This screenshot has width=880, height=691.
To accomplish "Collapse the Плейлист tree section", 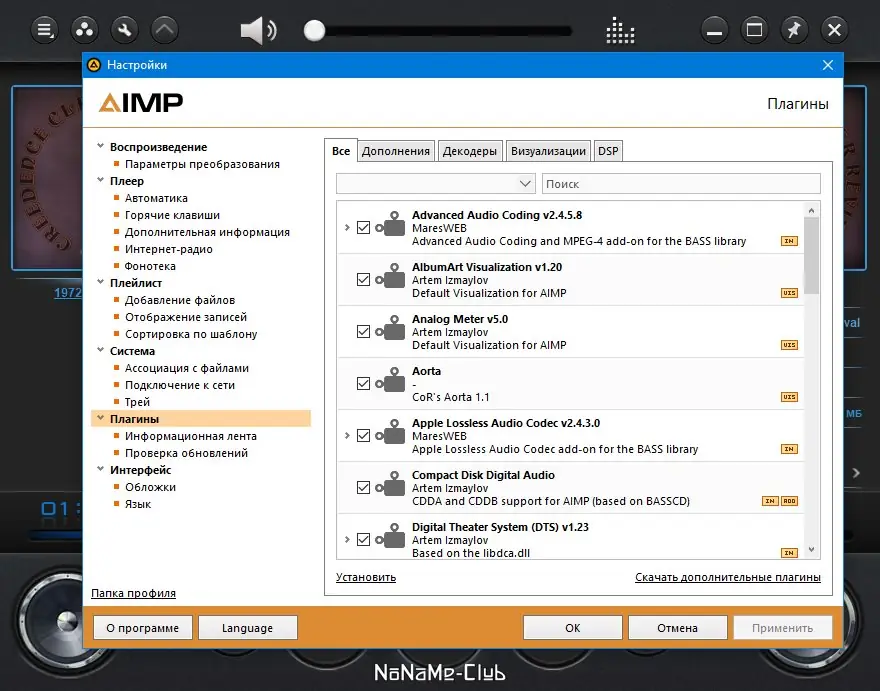I will point(100,282).
